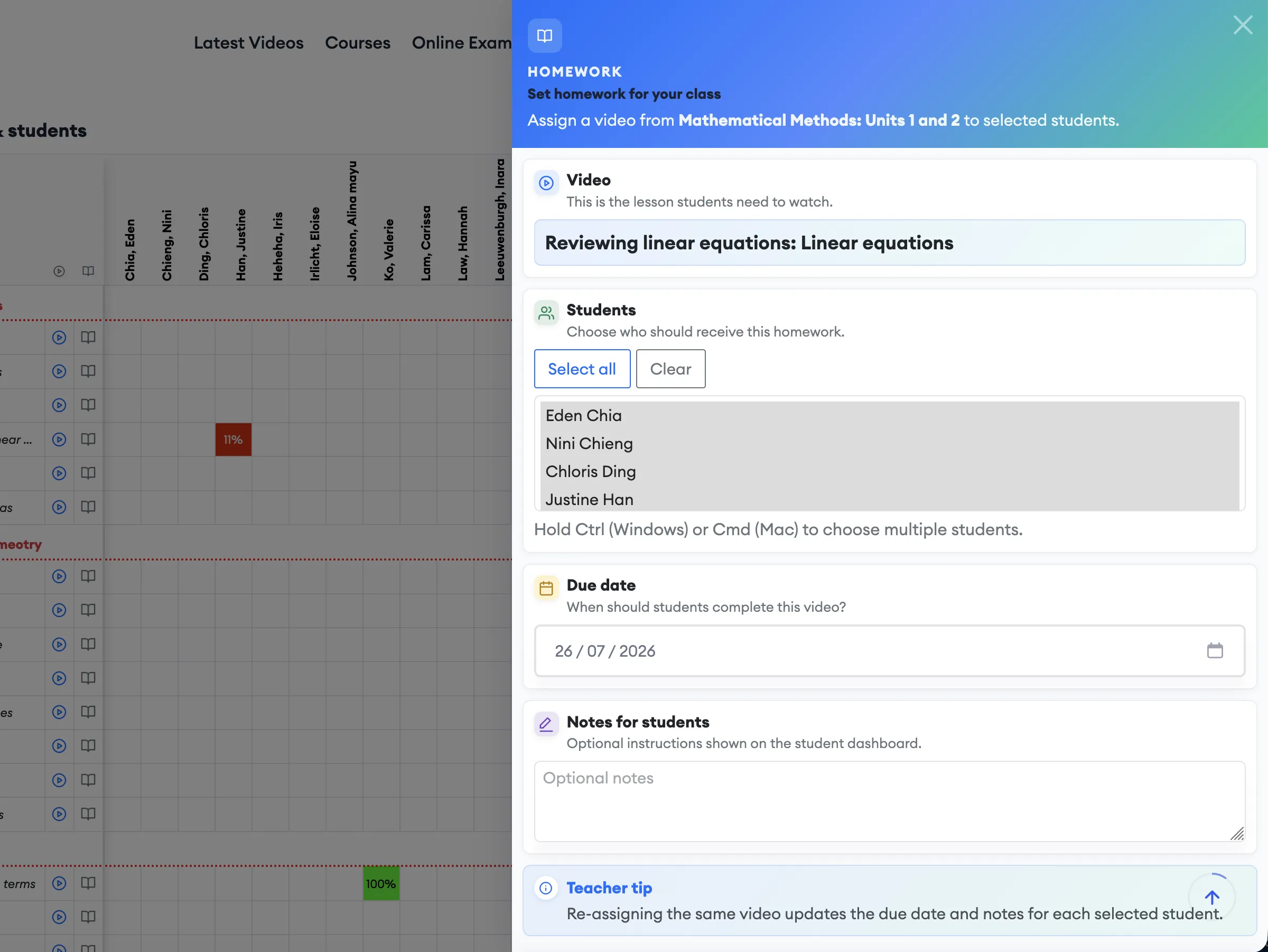Open Courses in top navigation
The image size is (1268, 952).
pyautogui.click(x=358, y=43)
